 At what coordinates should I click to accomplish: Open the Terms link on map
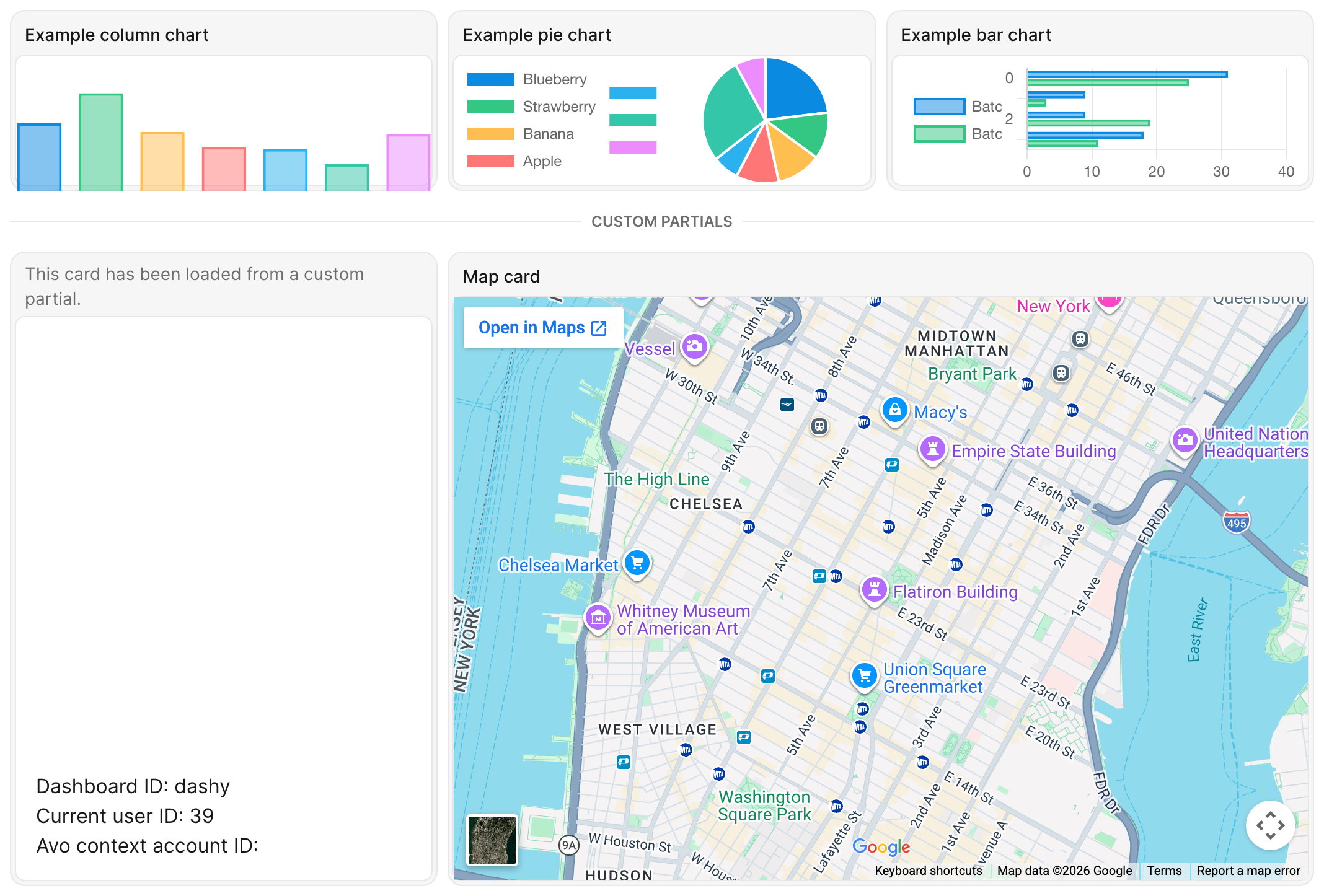click(1164, 871)
